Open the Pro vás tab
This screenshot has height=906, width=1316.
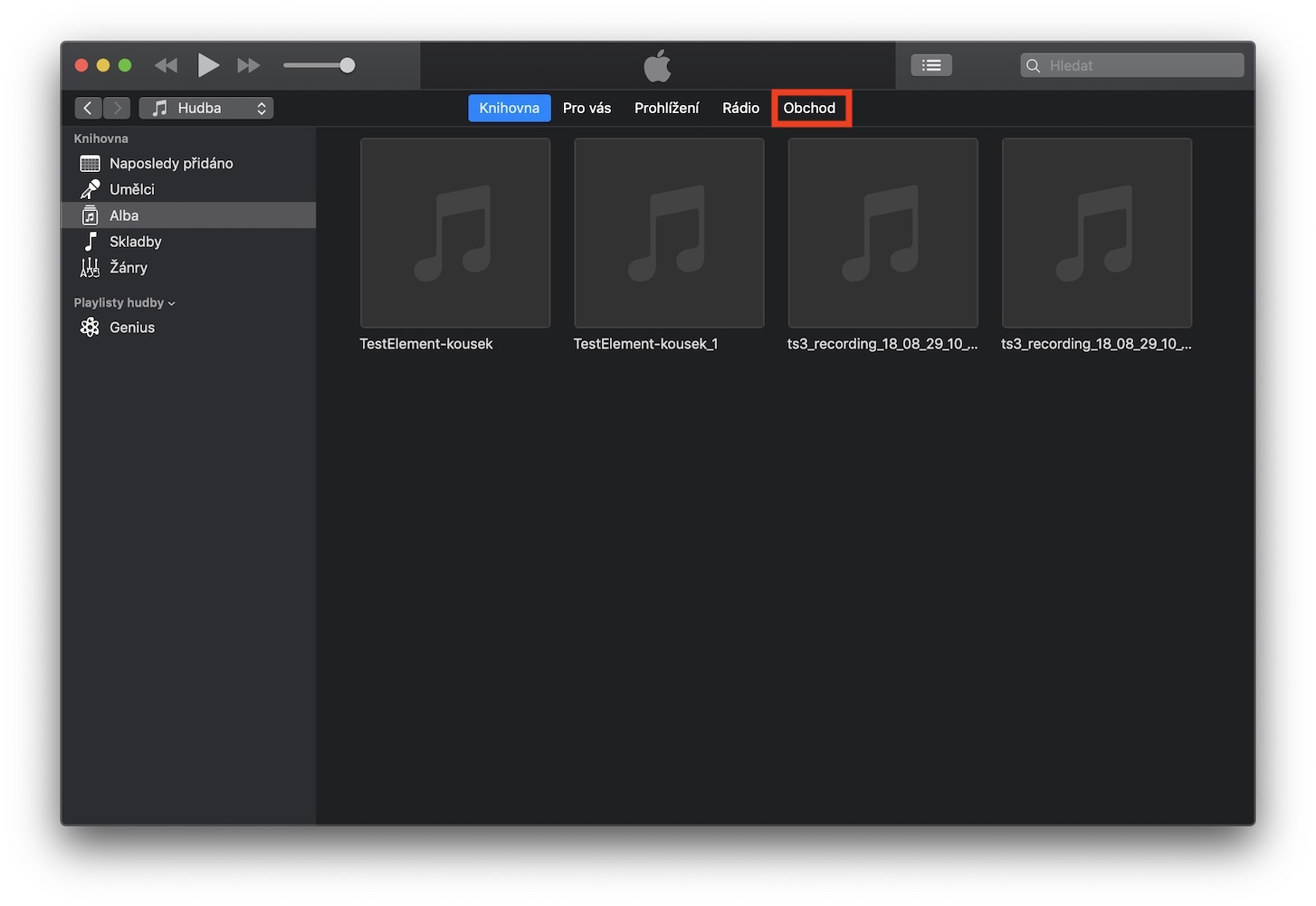click(586, 108)
